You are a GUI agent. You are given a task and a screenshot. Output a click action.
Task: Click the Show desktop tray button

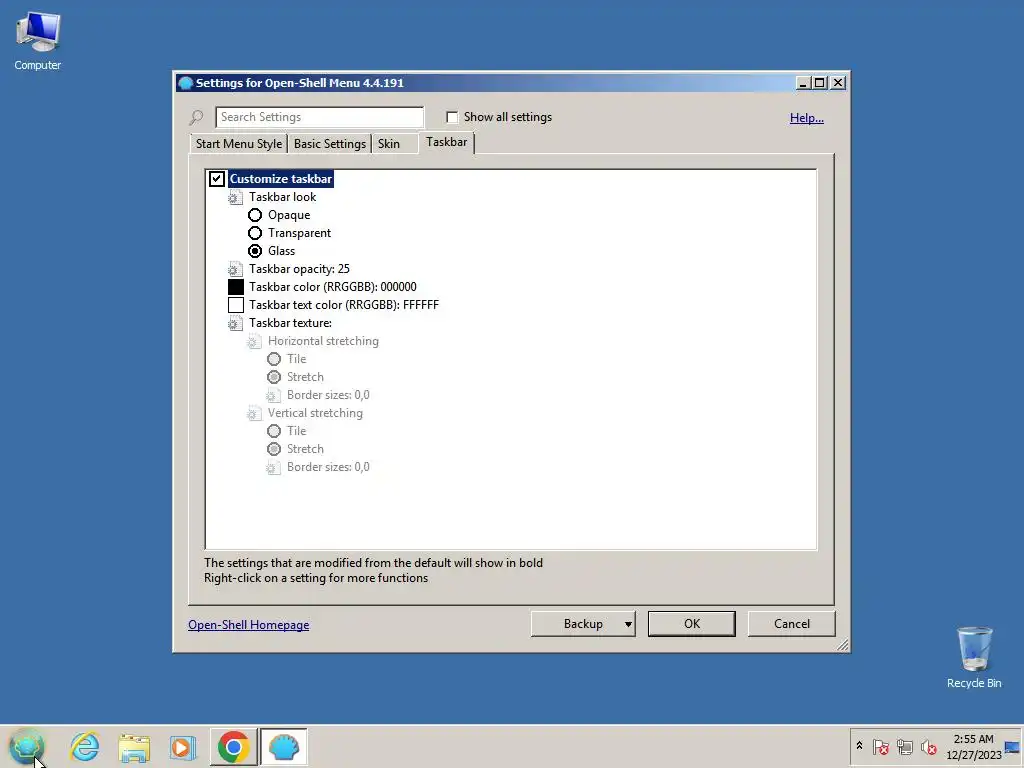tap(1013, 747)
